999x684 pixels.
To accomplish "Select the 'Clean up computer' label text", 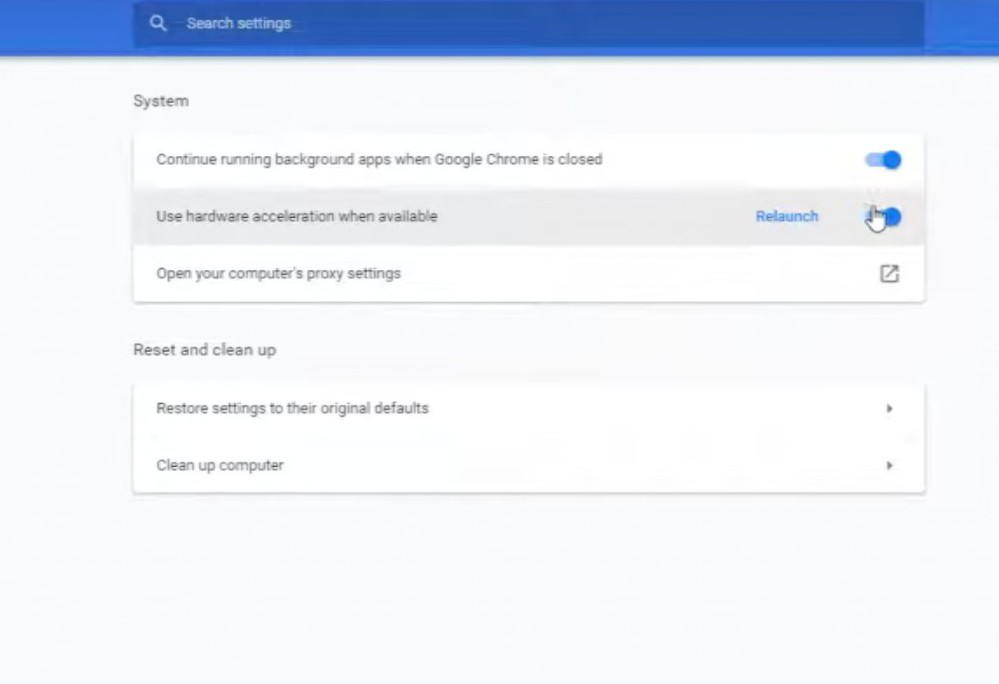I will (220, 466).
